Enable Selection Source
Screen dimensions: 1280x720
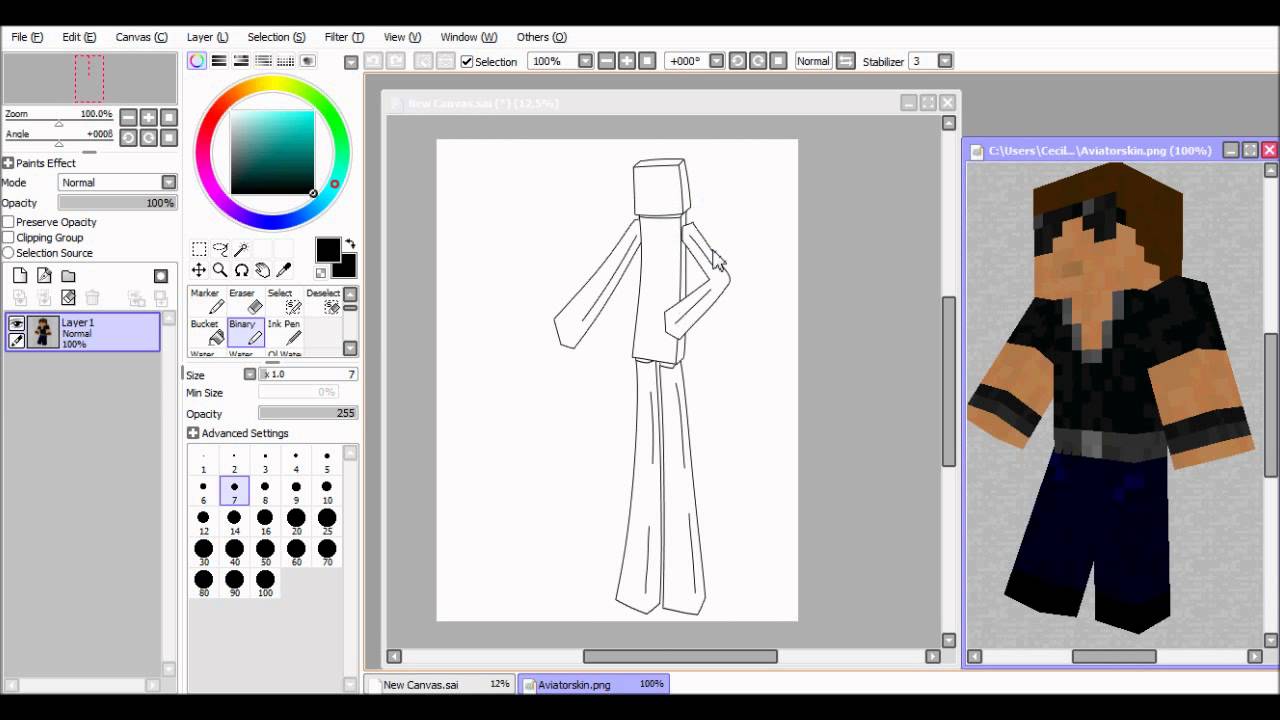click(x=8, y=253)
